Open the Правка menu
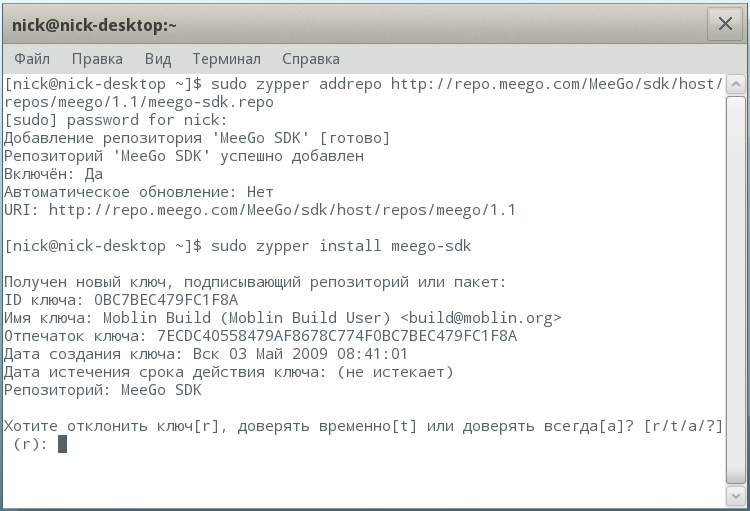Viewport: 750px width, 511px height. click(97, 59)
